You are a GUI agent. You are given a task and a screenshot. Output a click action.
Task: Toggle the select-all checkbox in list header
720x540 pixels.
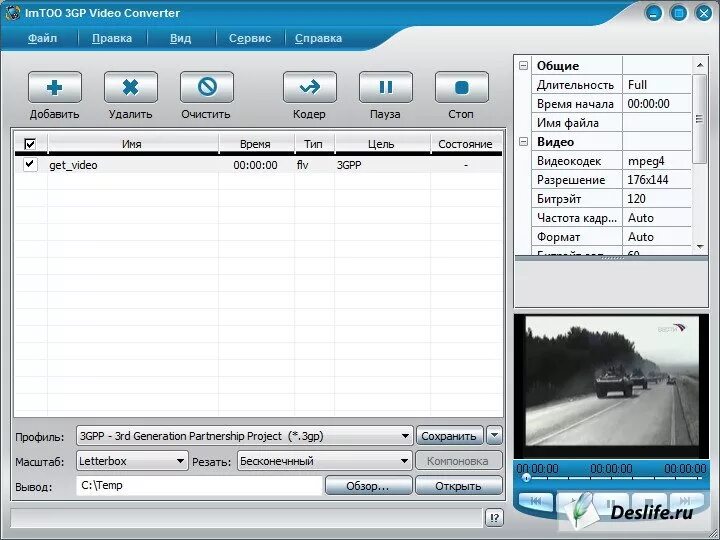(30, 144)
